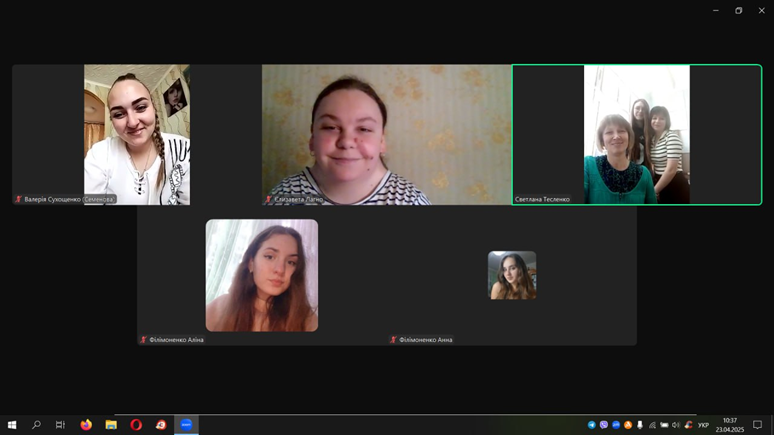Screen dimensions: 774x435
Task: Click name label Філімоненко Анна
Action: 426,340
